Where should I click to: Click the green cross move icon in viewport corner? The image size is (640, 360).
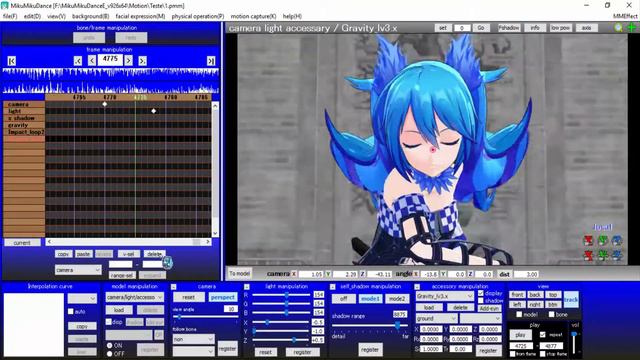click(x=631, y=28)
